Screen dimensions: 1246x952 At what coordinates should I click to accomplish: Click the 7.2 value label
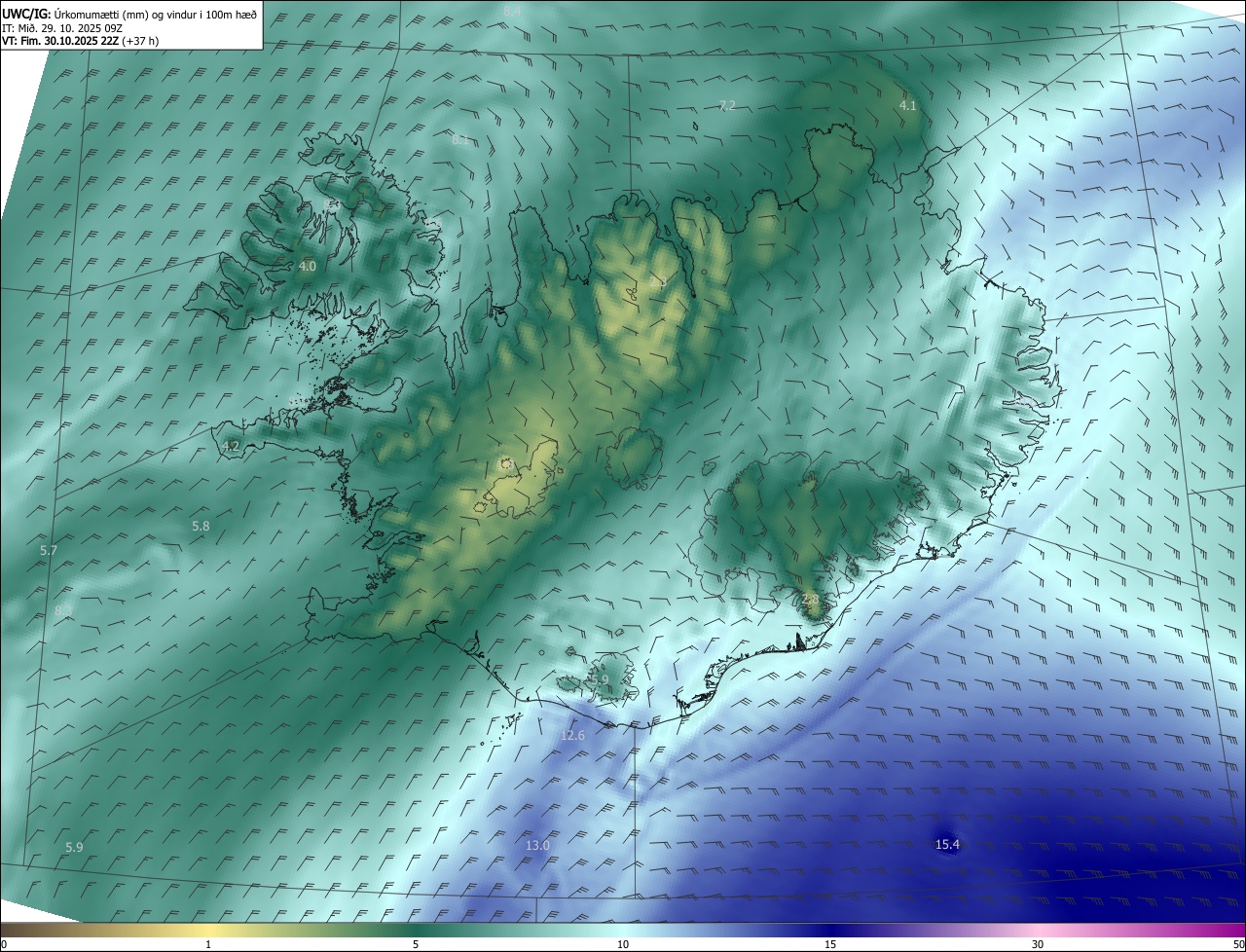(727, 105)
